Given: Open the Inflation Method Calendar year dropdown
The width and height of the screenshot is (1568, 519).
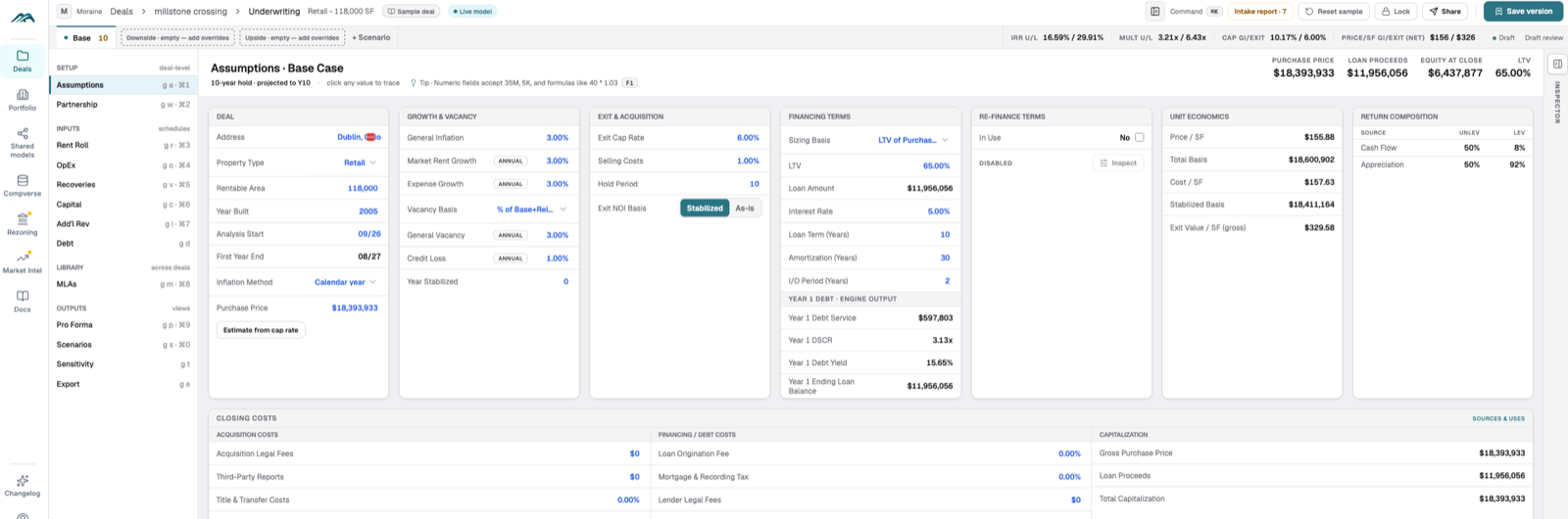Looking at the screenshot, I should [345, 282].
